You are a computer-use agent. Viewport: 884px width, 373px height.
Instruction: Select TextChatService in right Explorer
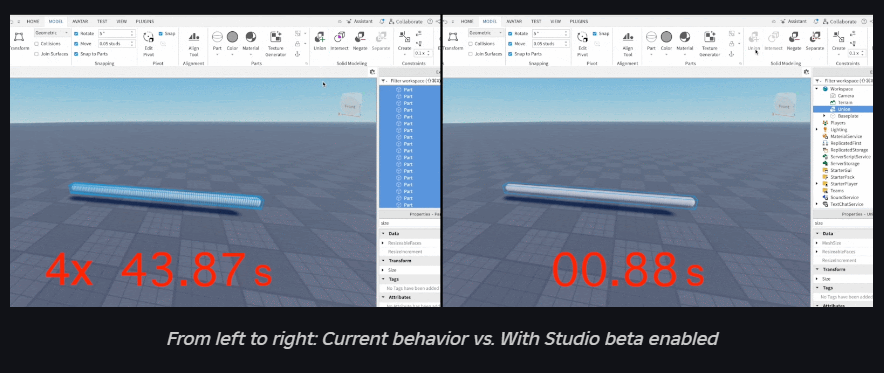coord(846,204)
